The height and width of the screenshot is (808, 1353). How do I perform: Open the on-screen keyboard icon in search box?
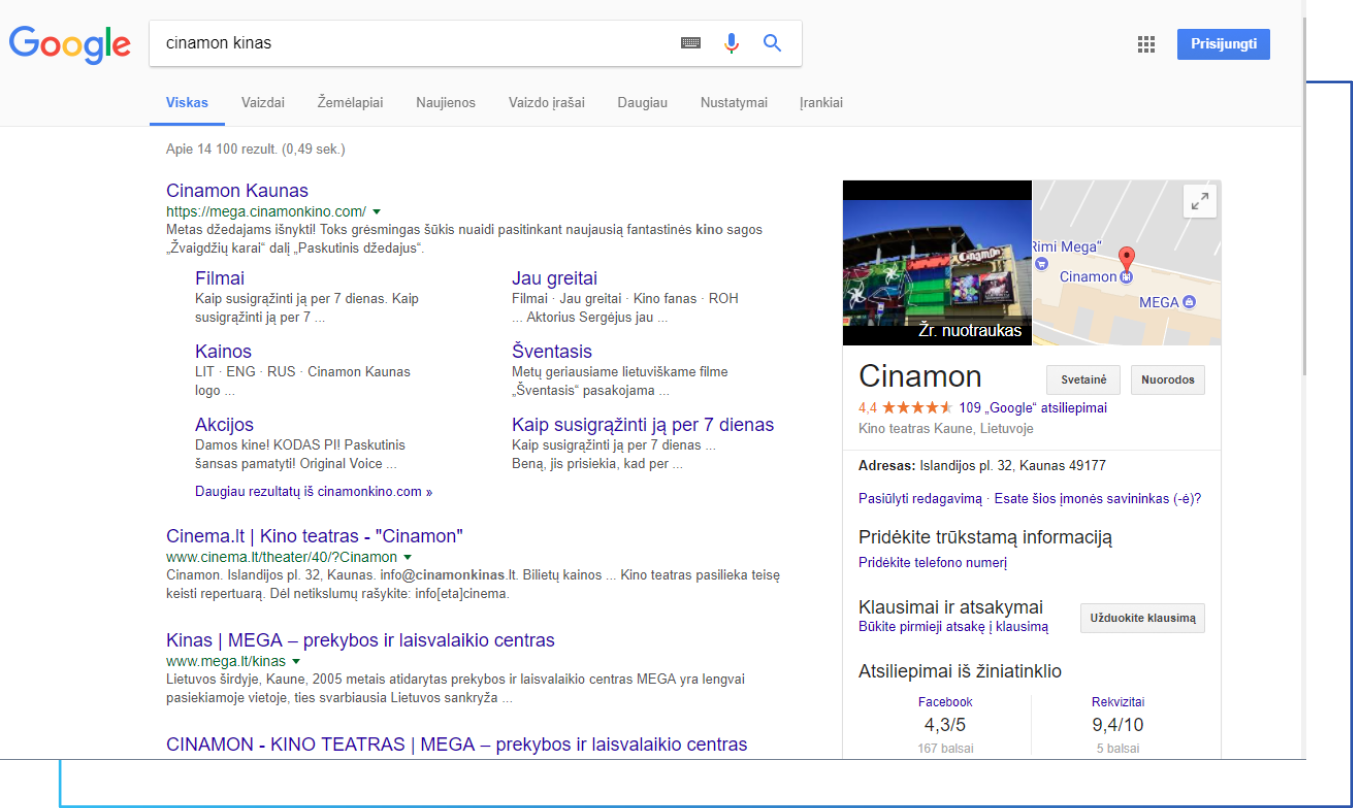[691, 43]
